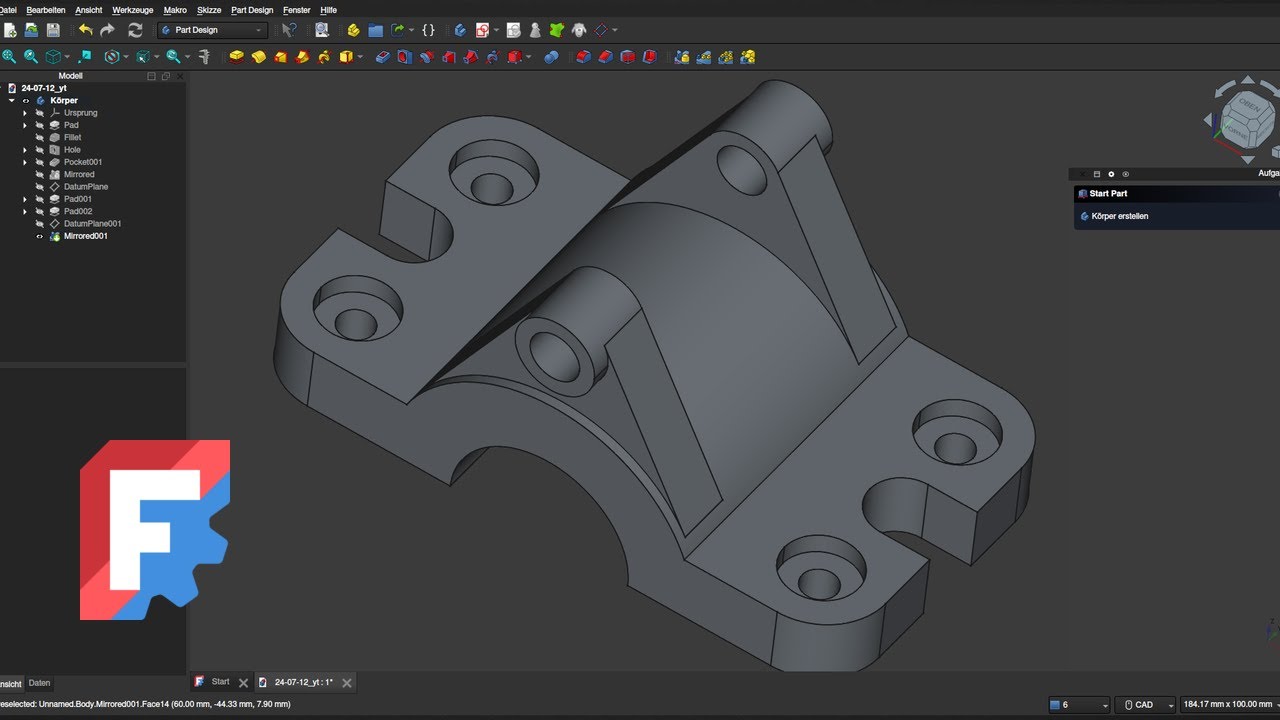Click the Fillet tool icon
Viewport: 1280px width, 720px height.
pyautogui.click(x=583, y=57)
